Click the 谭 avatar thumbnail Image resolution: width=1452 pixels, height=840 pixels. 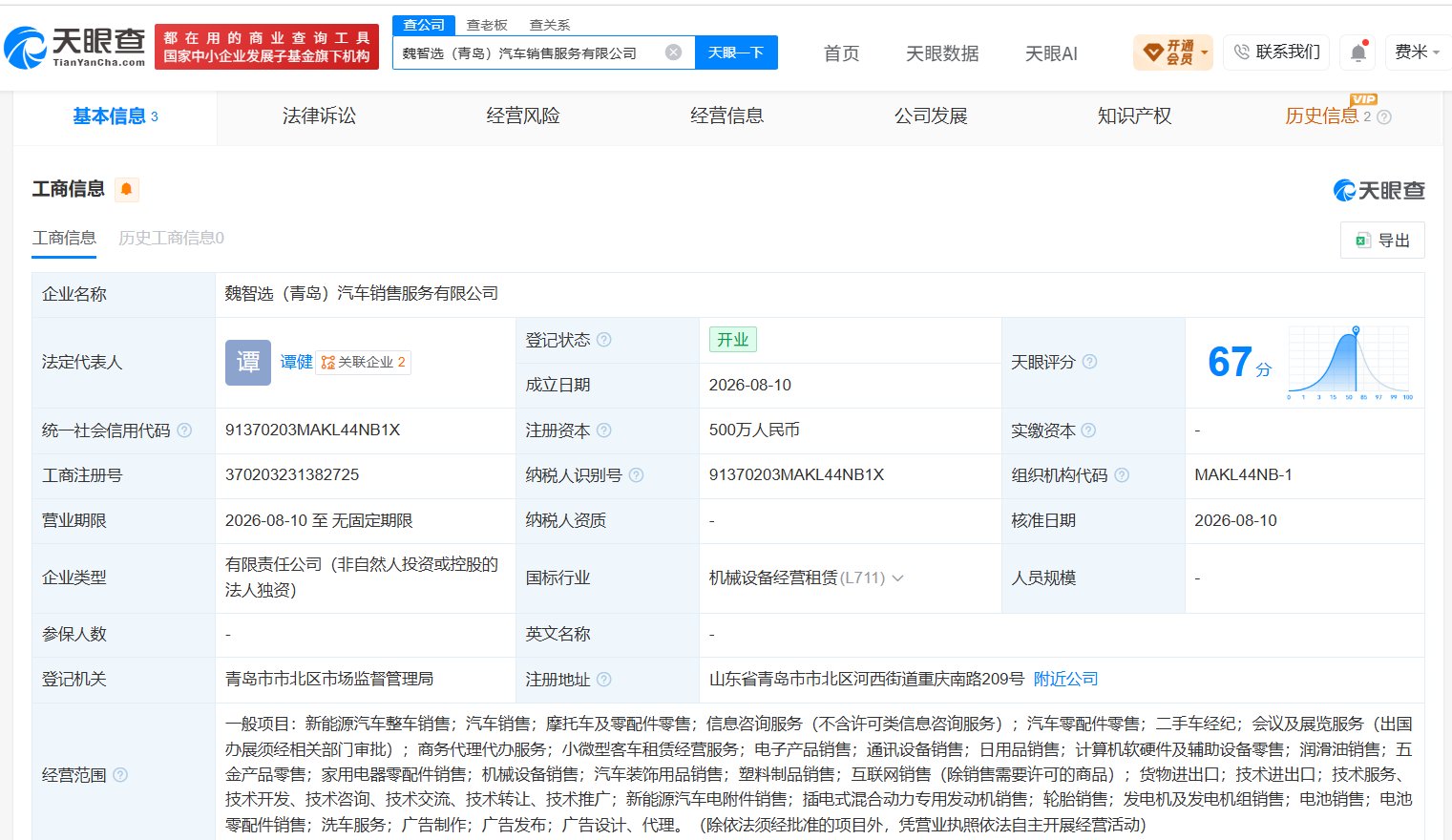tap(248, 363)
